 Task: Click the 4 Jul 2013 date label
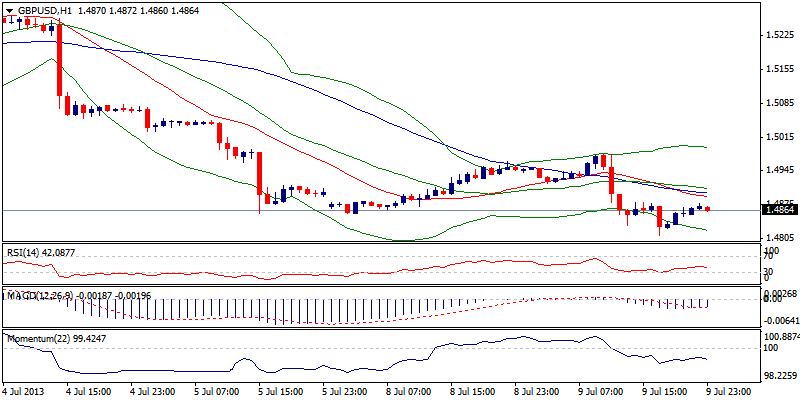pos(24,393)
